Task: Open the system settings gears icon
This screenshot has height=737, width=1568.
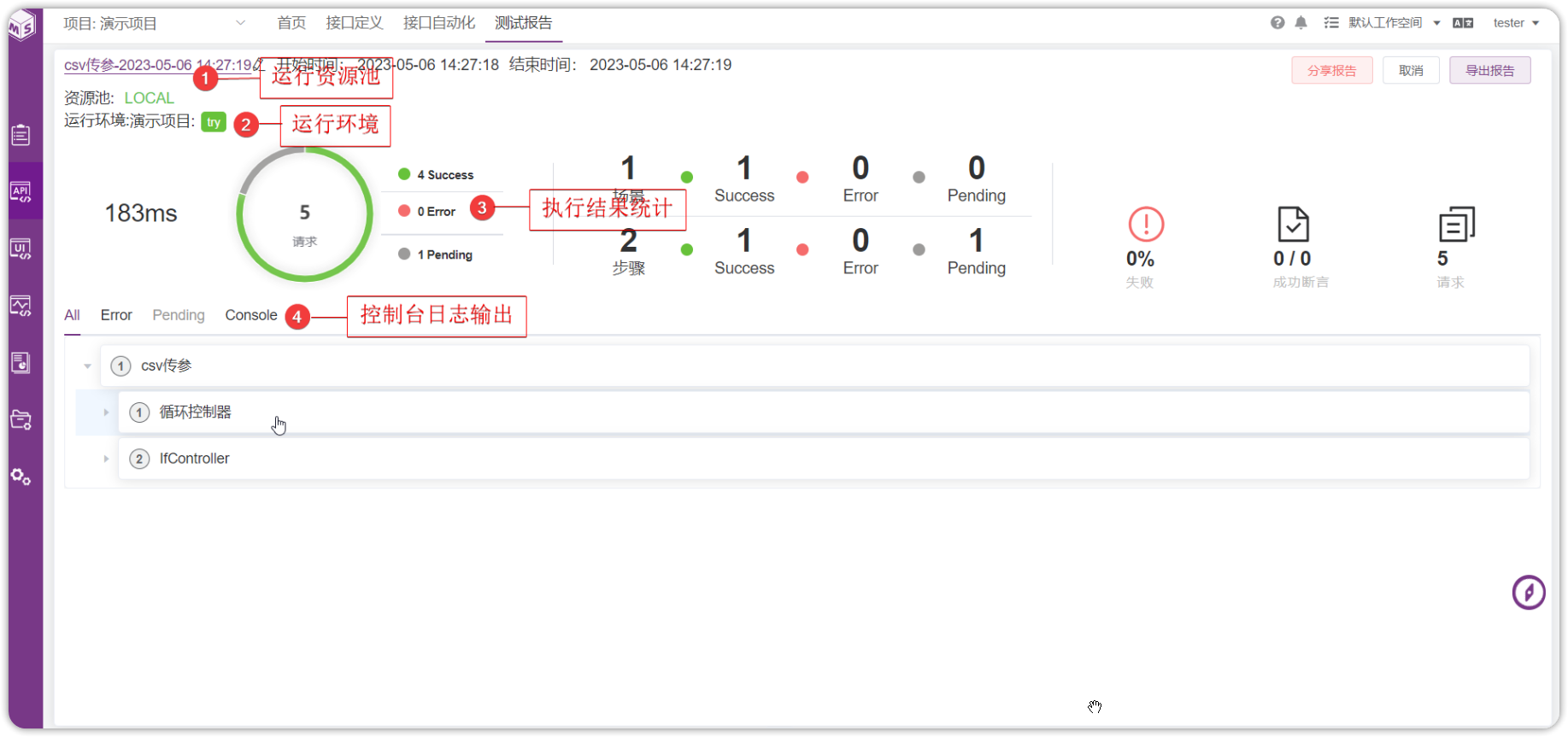Action: [21, 477]
